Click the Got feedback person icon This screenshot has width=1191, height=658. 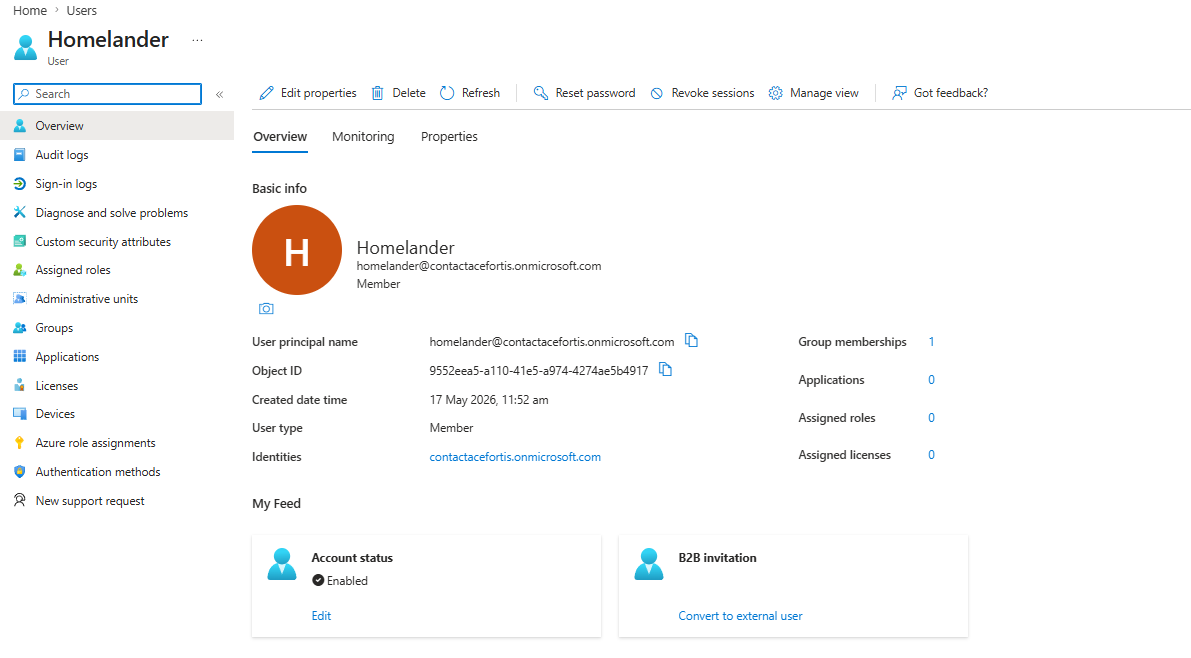(899, 93)
